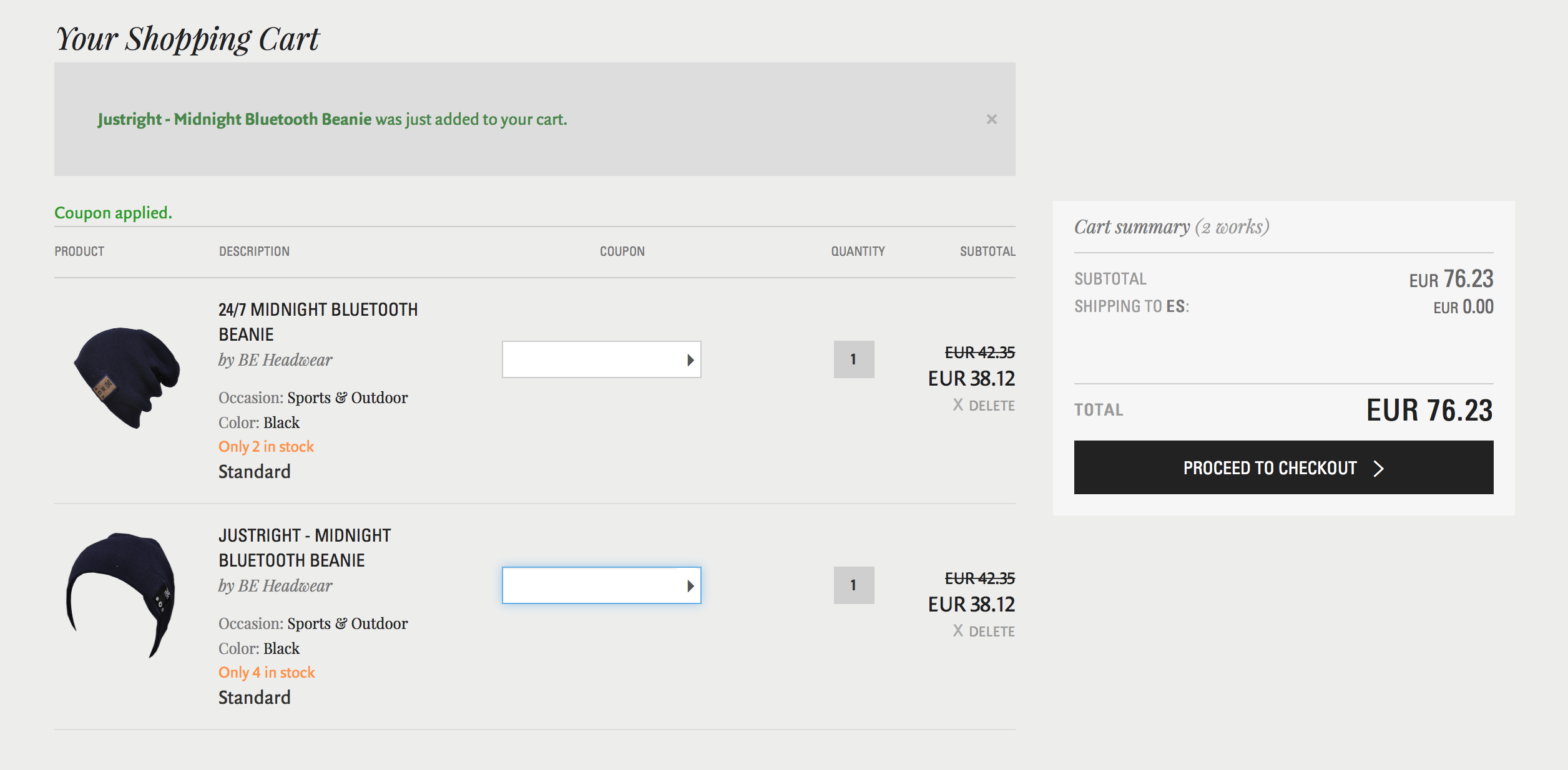Viewport: 1568px width, 770px height.
Task: Open Justright - Midnight Bluetooth Beanie product title
Action: (305, 548)
